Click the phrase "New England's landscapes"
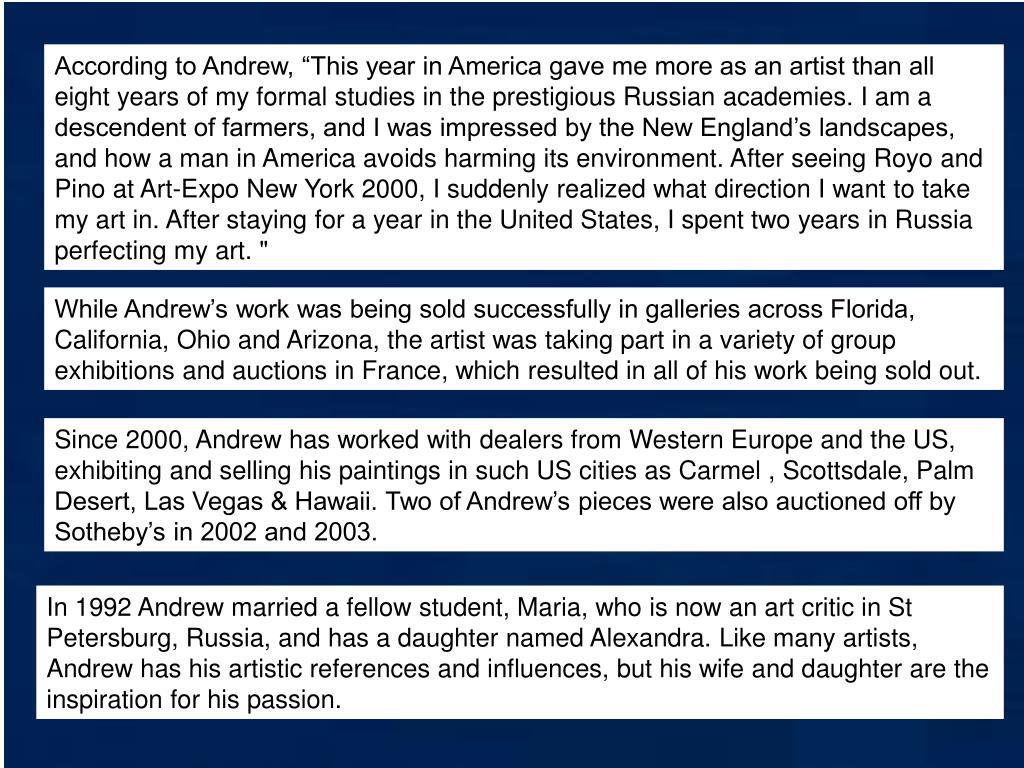Viewport: 1024px width, 768px height. click(x=797, y=127)
